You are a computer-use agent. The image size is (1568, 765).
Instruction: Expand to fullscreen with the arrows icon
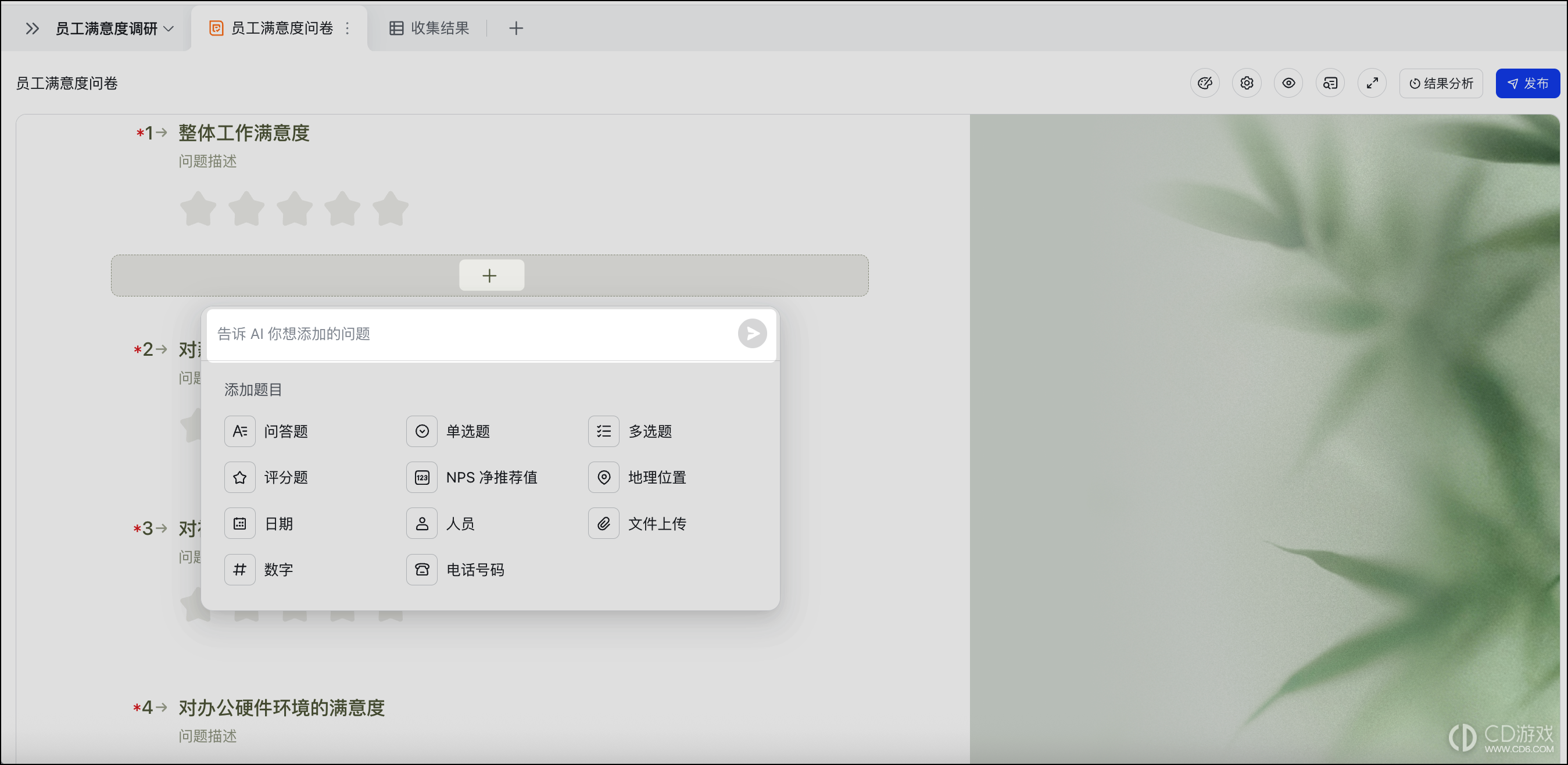click(1373, 84)
